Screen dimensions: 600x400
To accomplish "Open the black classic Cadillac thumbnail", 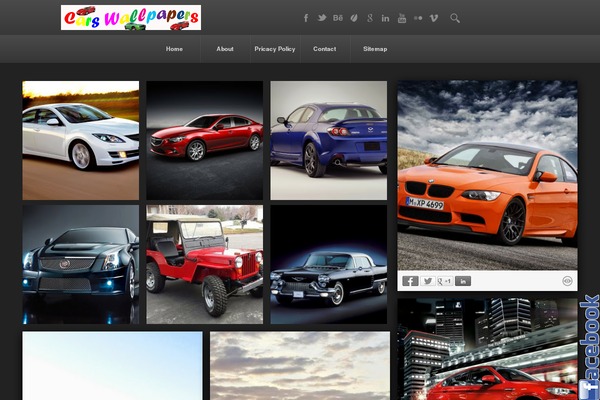I will tap(329, 264).
